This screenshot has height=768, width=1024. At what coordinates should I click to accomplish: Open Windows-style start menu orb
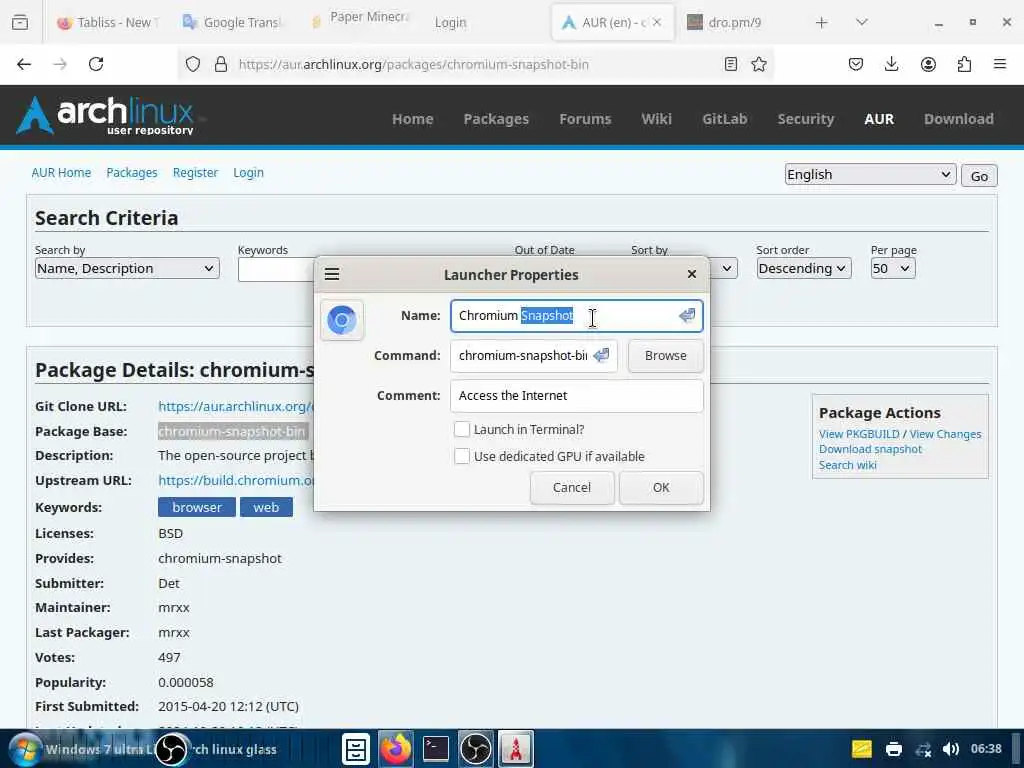(x=24, y=749)
